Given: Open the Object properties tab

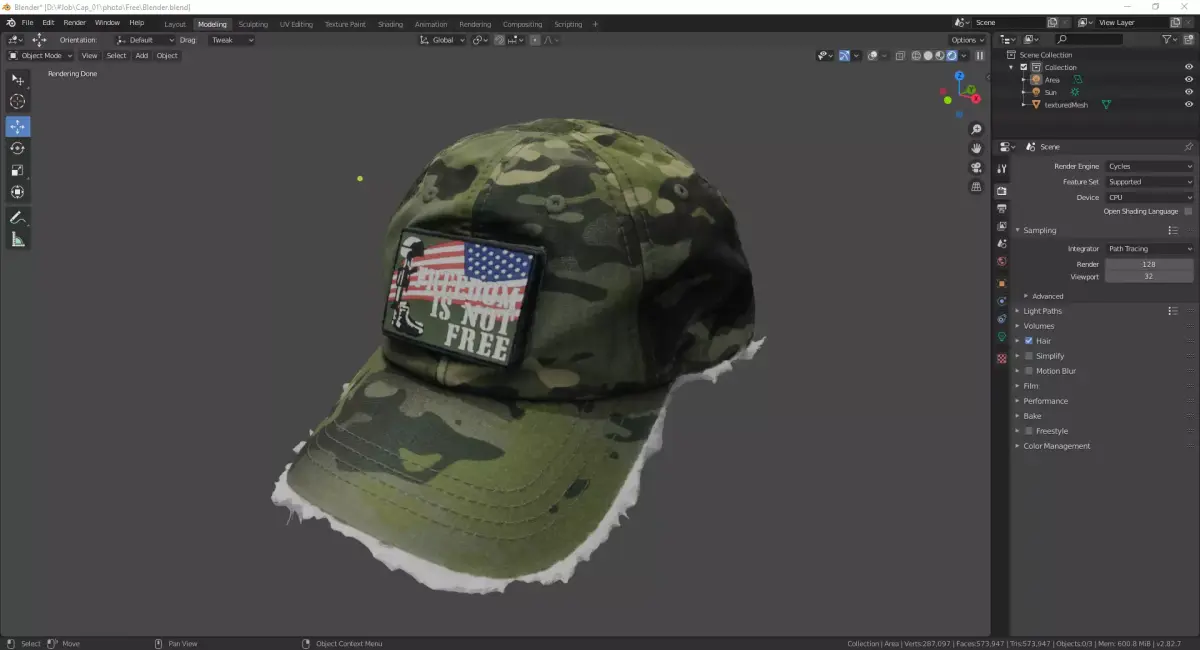Looking at the screenshot, I should tap(1001, 284).
